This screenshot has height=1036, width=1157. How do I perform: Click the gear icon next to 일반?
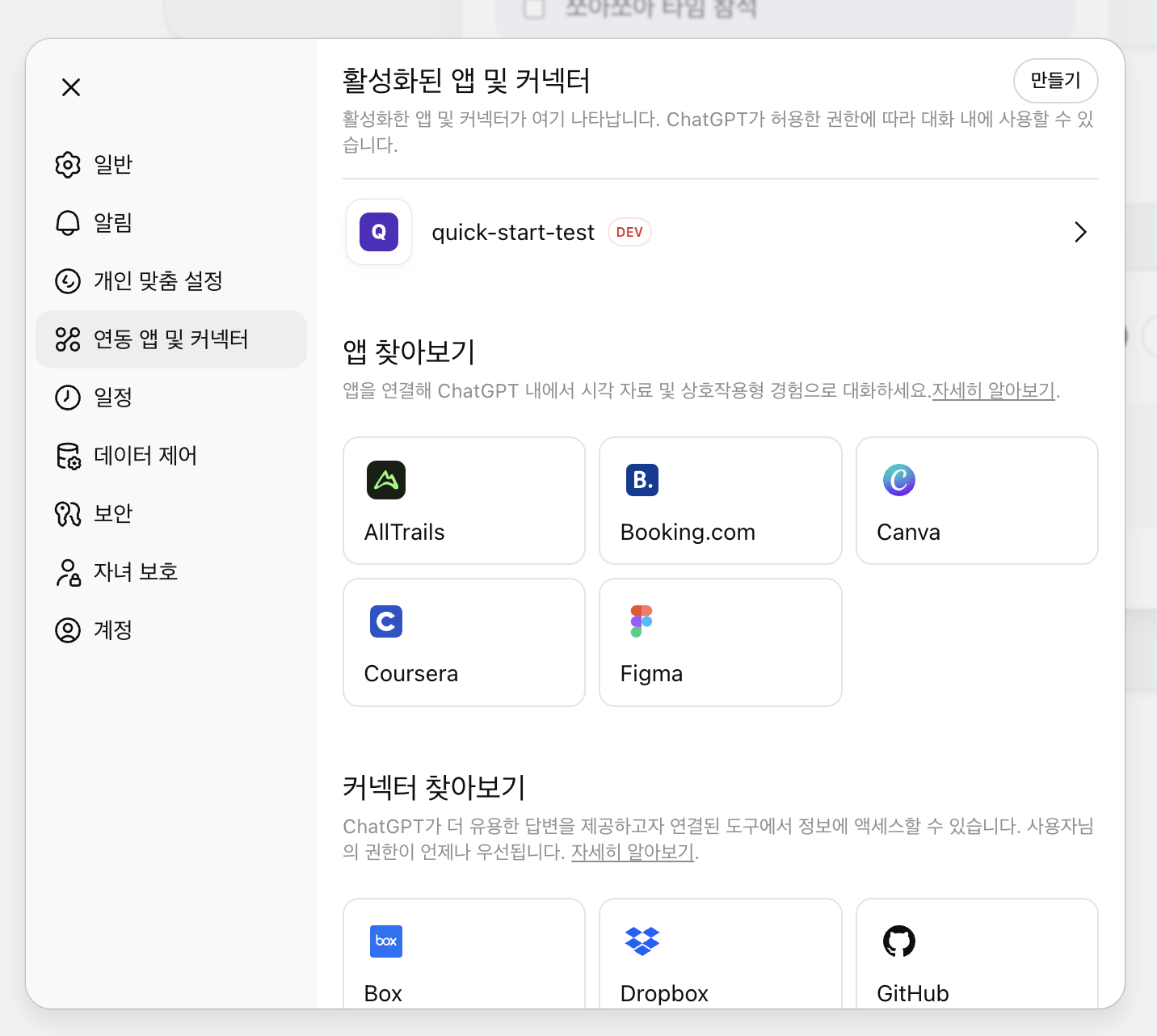pos(68,165)
